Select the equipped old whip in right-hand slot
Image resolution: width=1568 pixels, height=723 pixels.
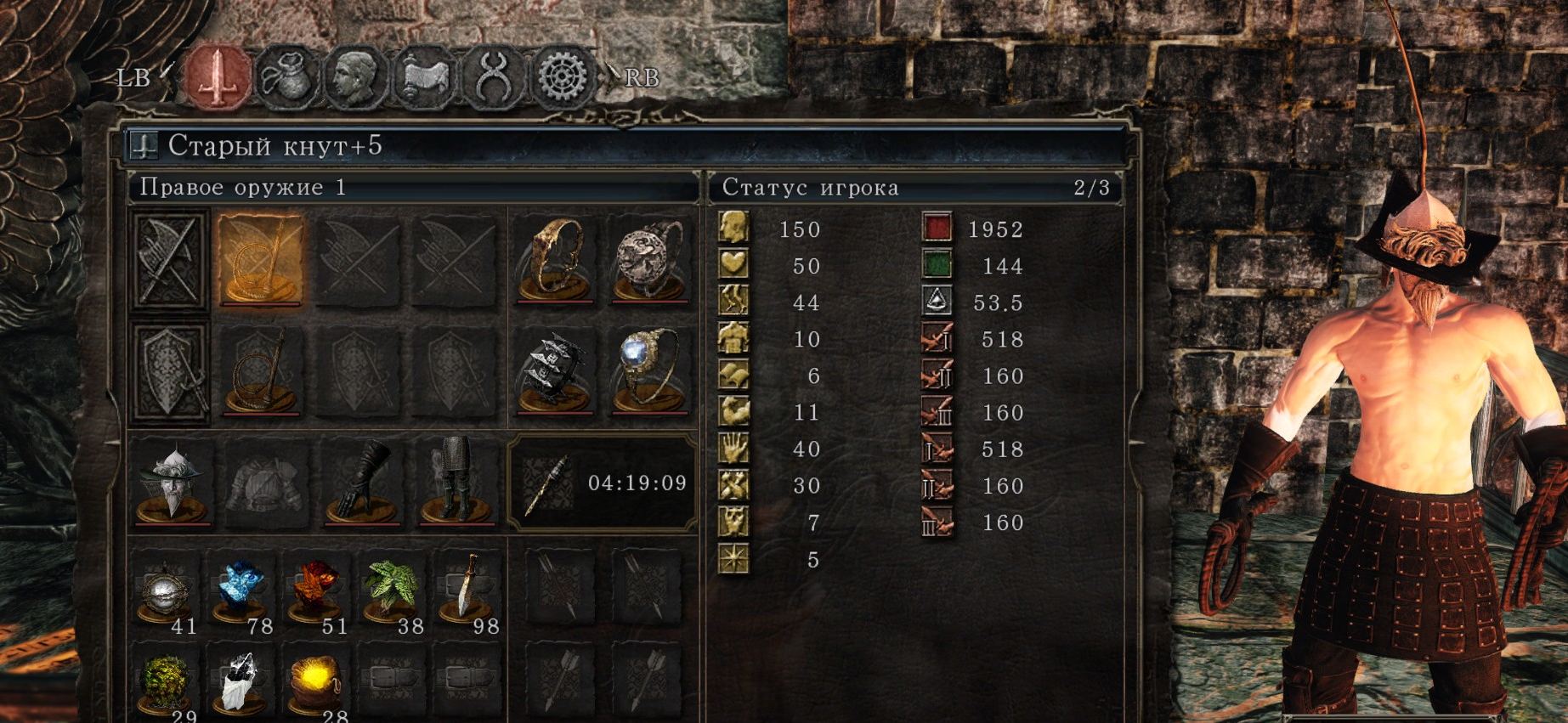(x=260, y=259)
